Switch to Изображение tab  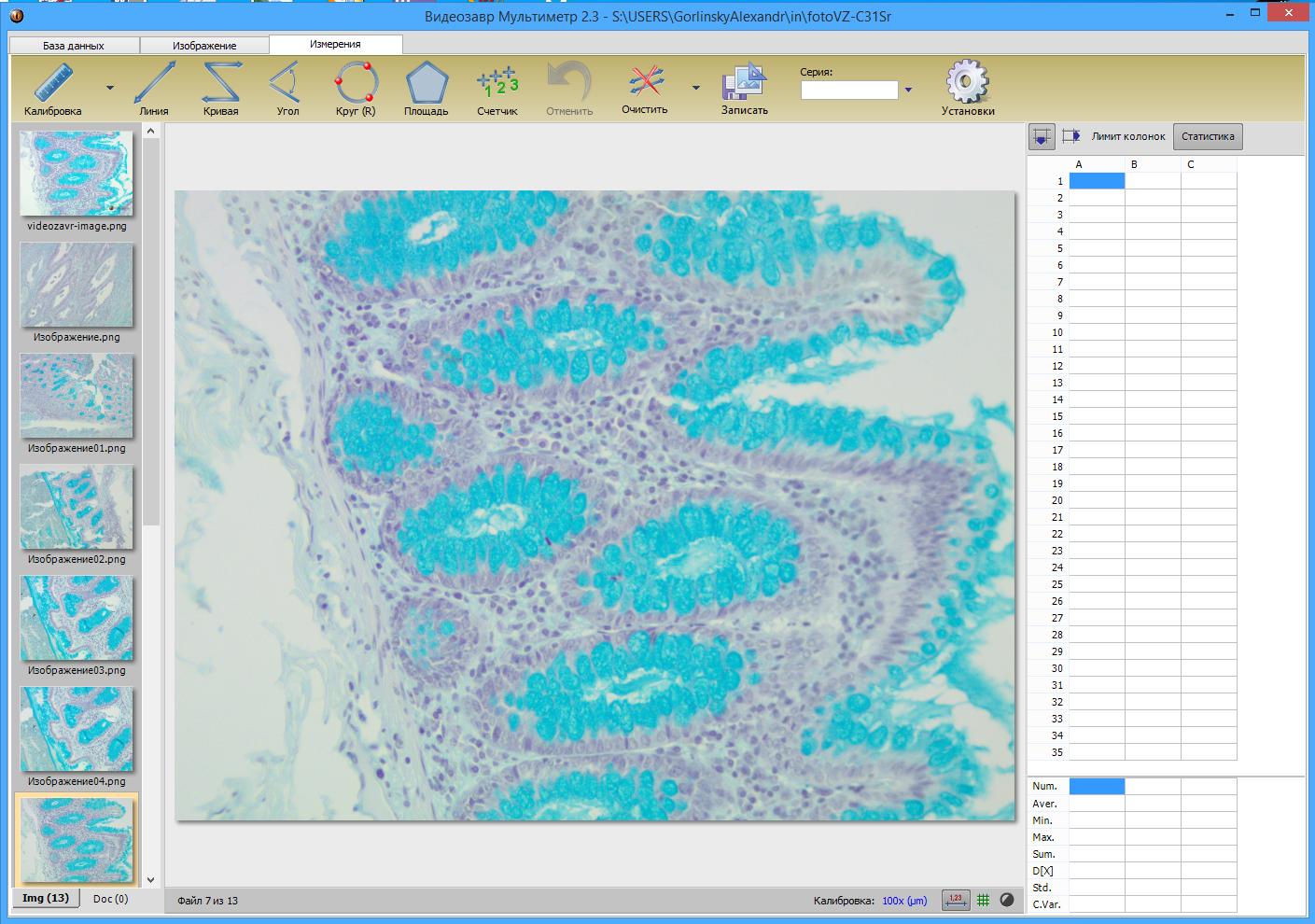pos(204,46)
